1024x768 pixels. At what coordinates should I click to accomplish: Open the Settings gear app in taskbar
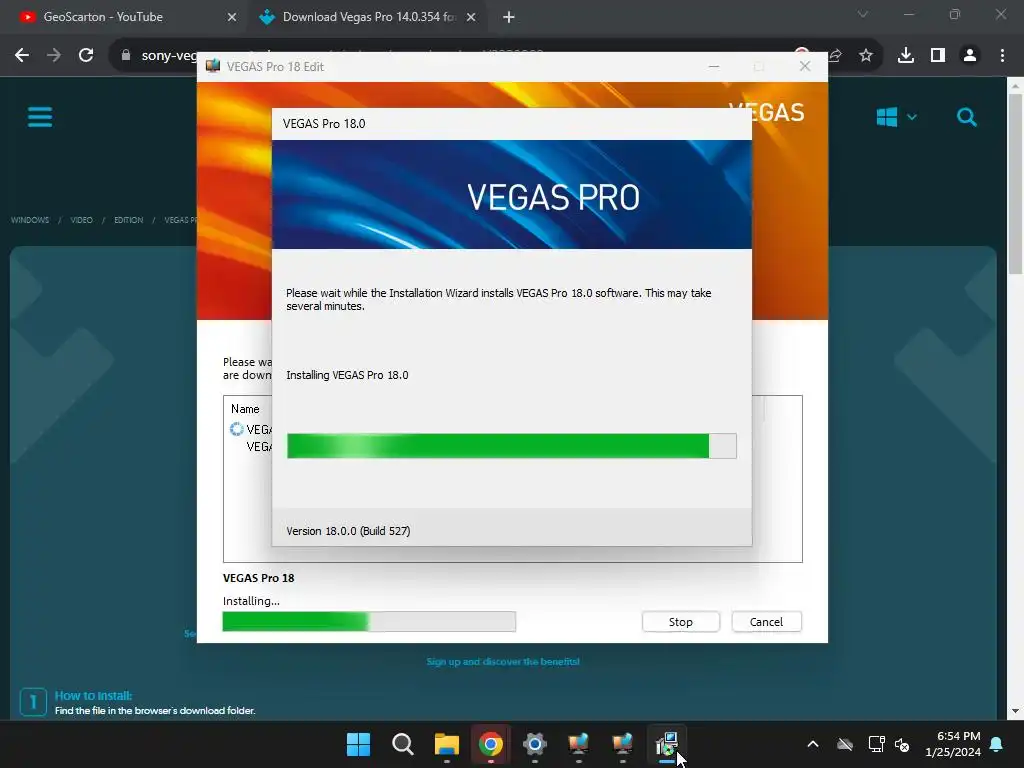click(534, 744)
